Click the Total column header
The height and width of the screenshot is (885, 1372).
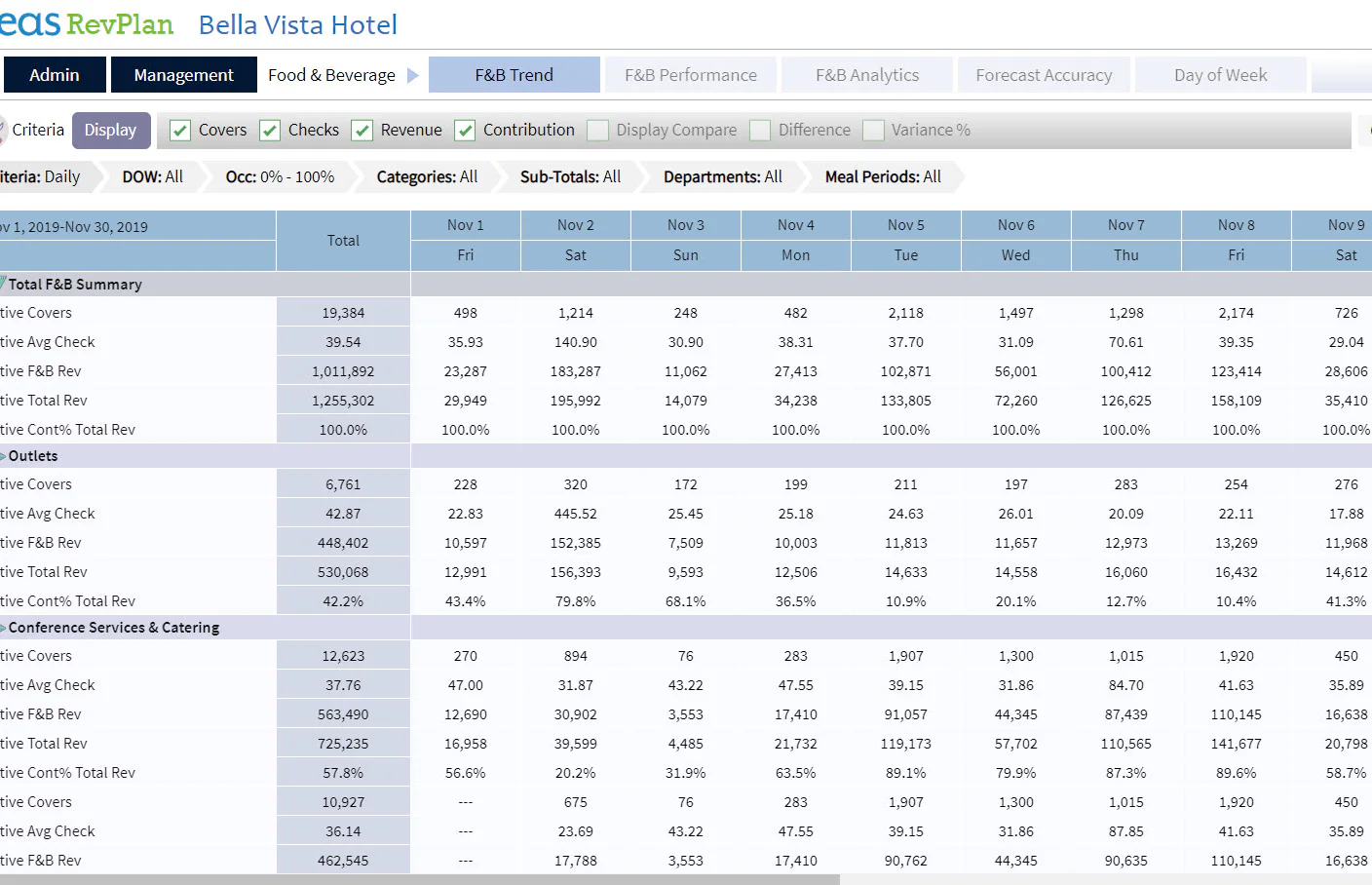tap(343, 241)
